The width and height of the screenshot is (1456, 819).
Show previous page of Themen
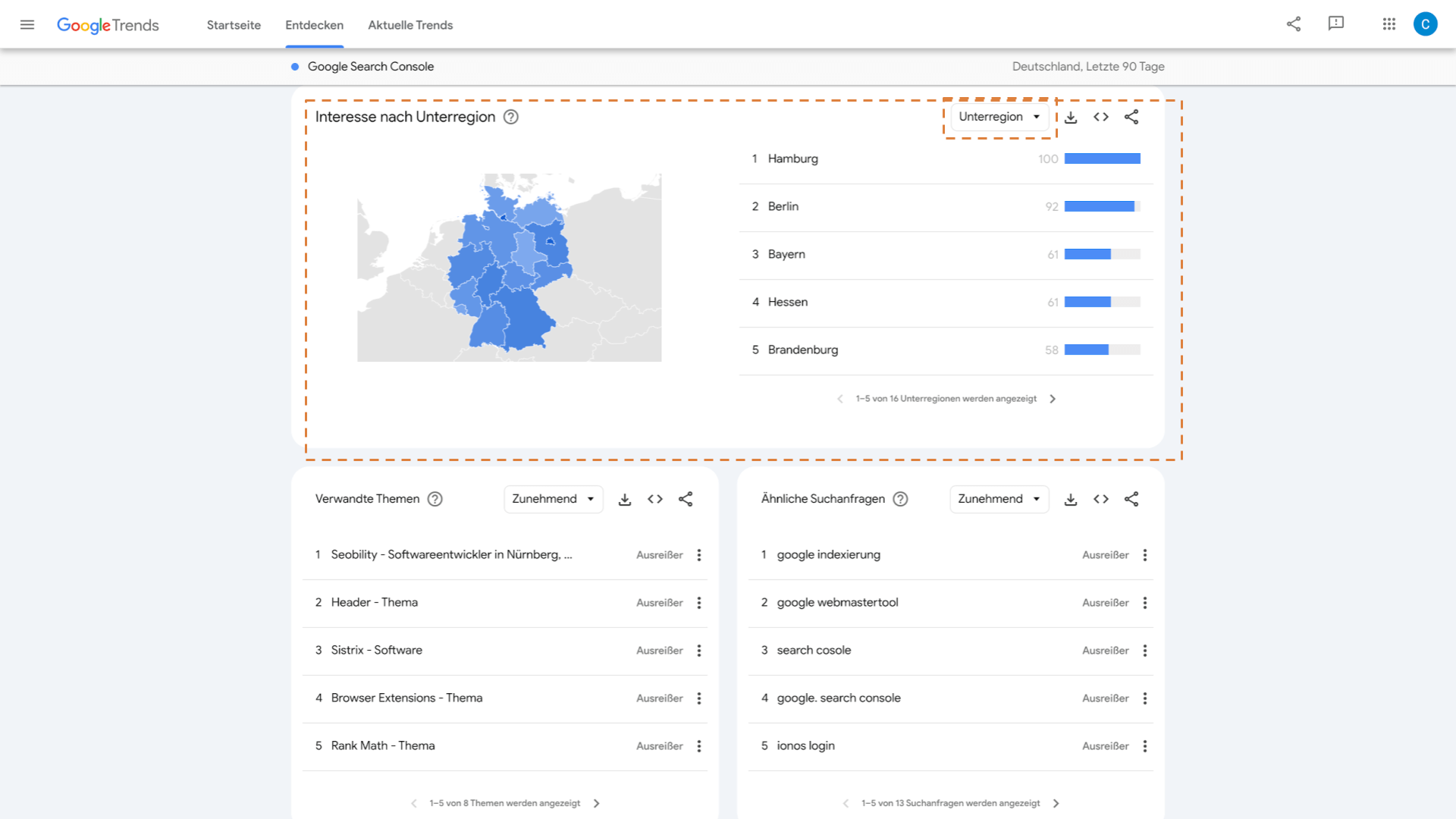pyautogui.click(x=414, y=803)
